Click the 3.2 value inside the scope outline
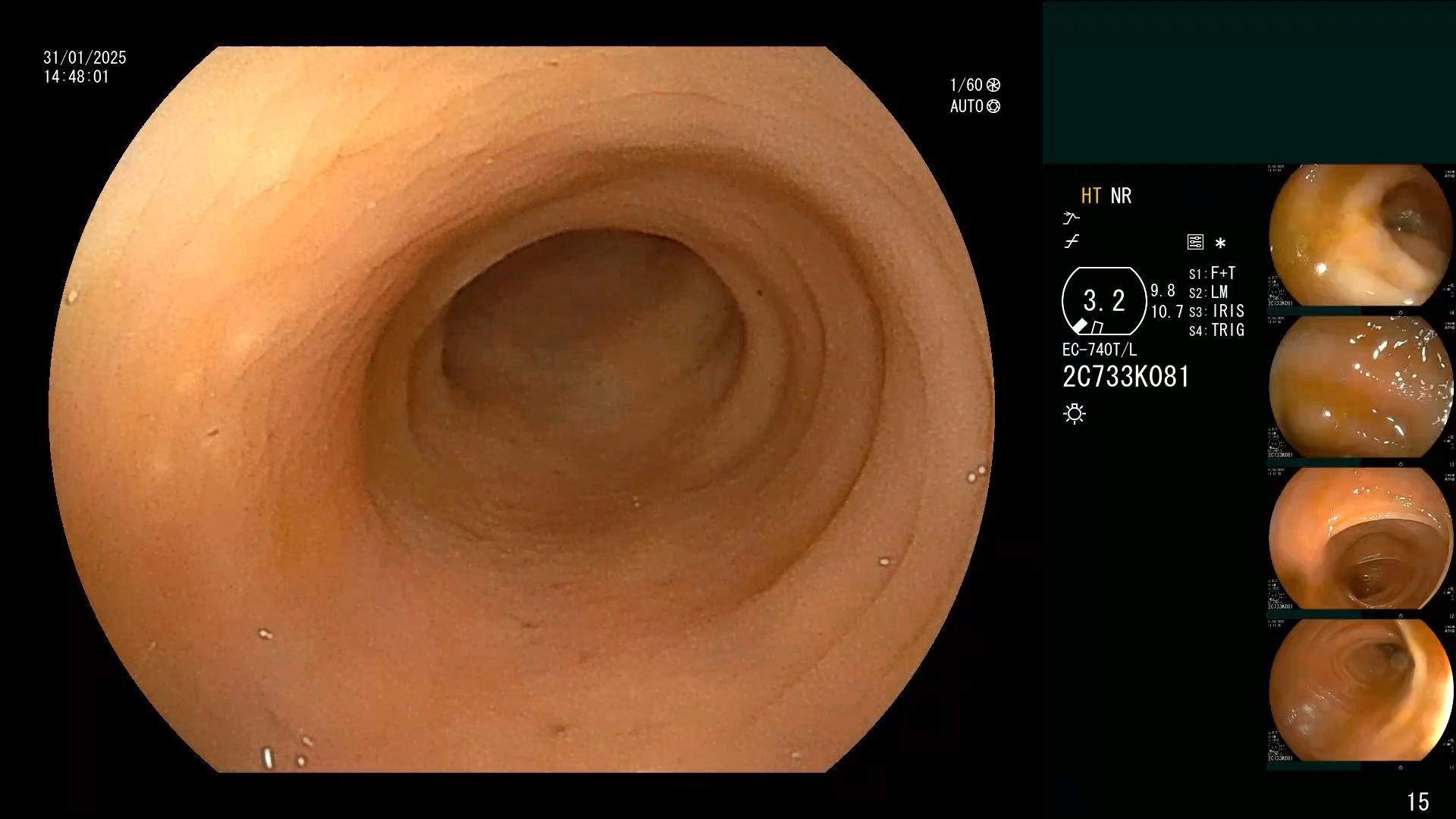Screen dimensions: 1456x819 coord(1104,300)
